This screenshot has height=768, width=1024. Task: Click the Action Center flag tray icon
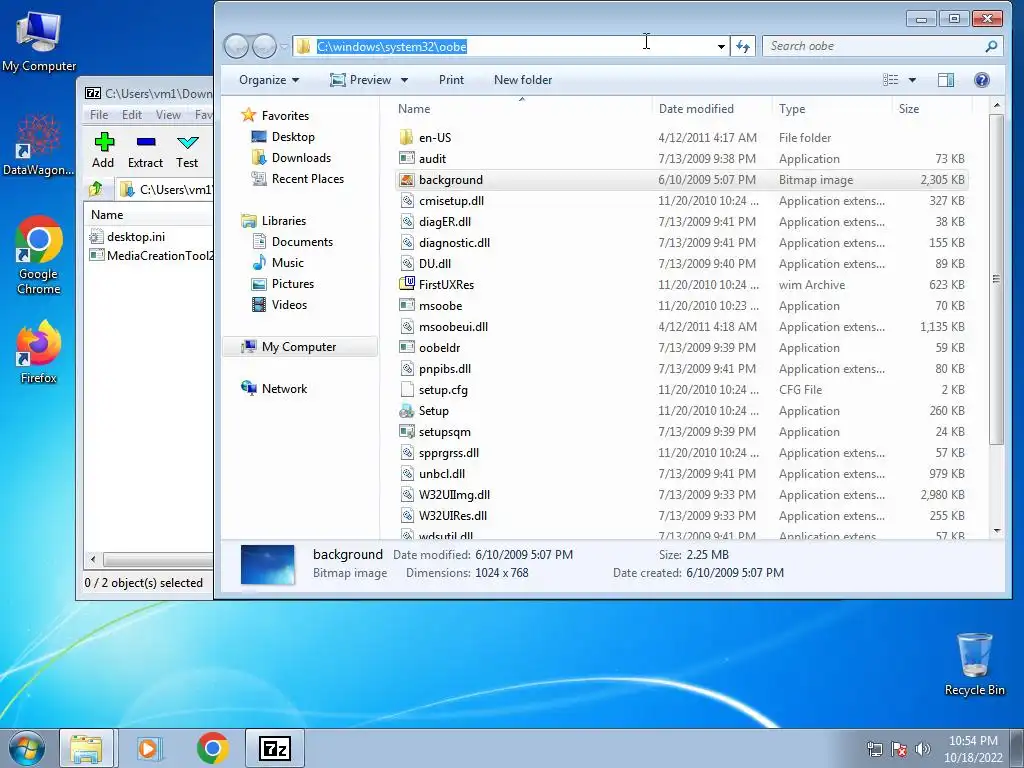coord(899,749)
